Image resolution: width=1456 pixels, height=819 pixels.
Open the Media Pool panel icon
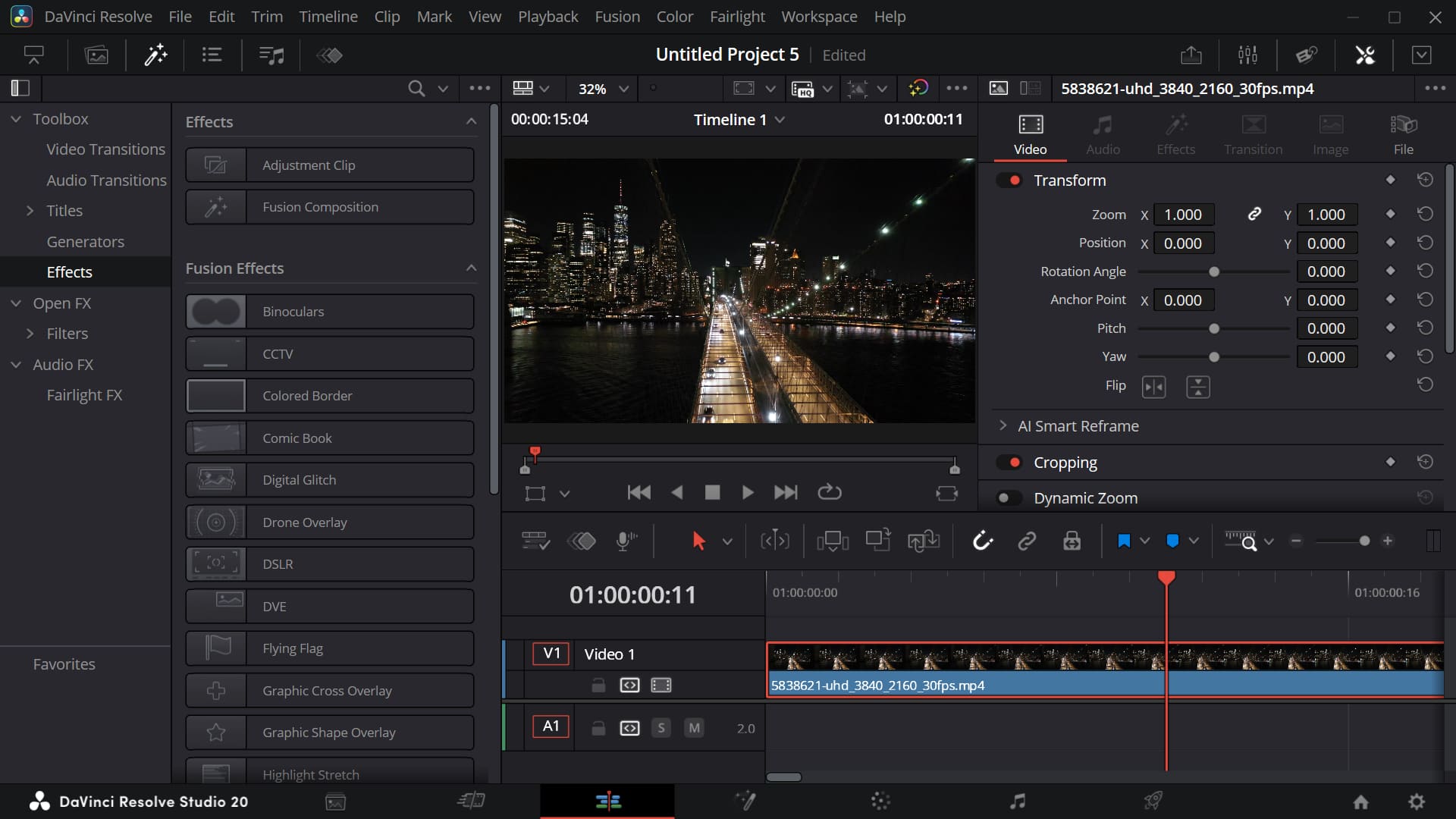96,55
